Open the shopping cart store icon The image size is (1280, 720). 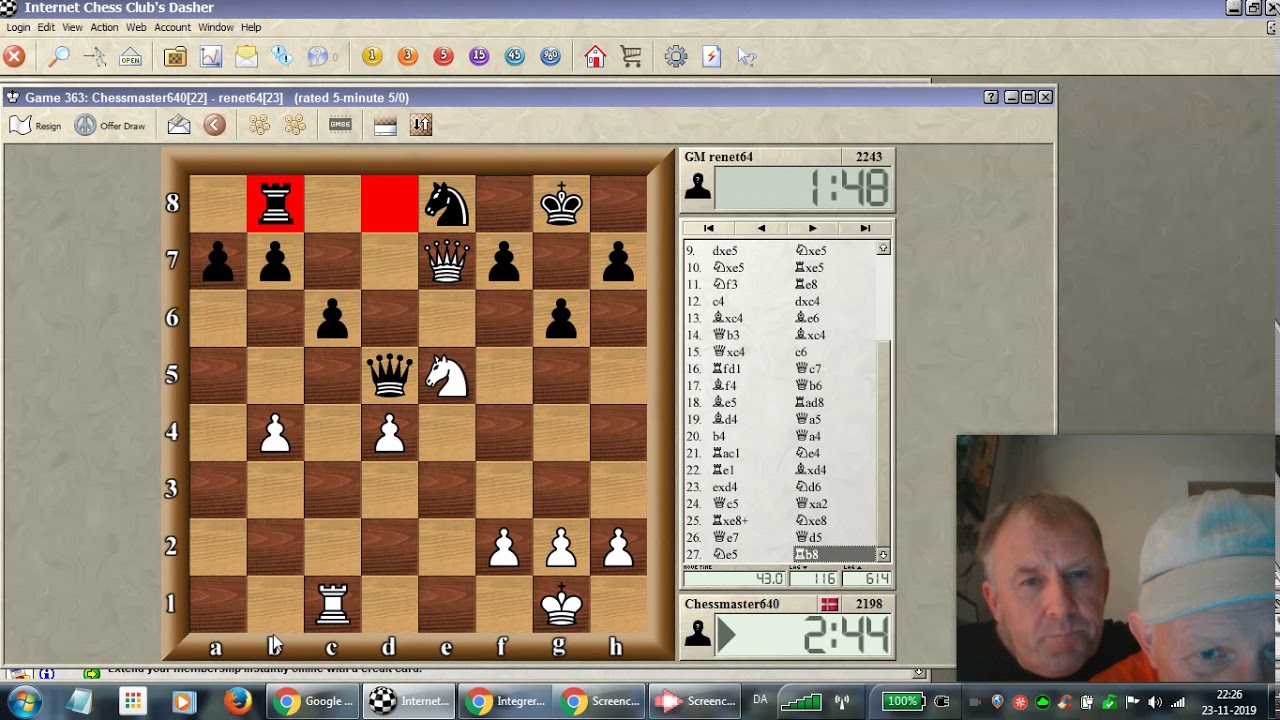(631, 57)
